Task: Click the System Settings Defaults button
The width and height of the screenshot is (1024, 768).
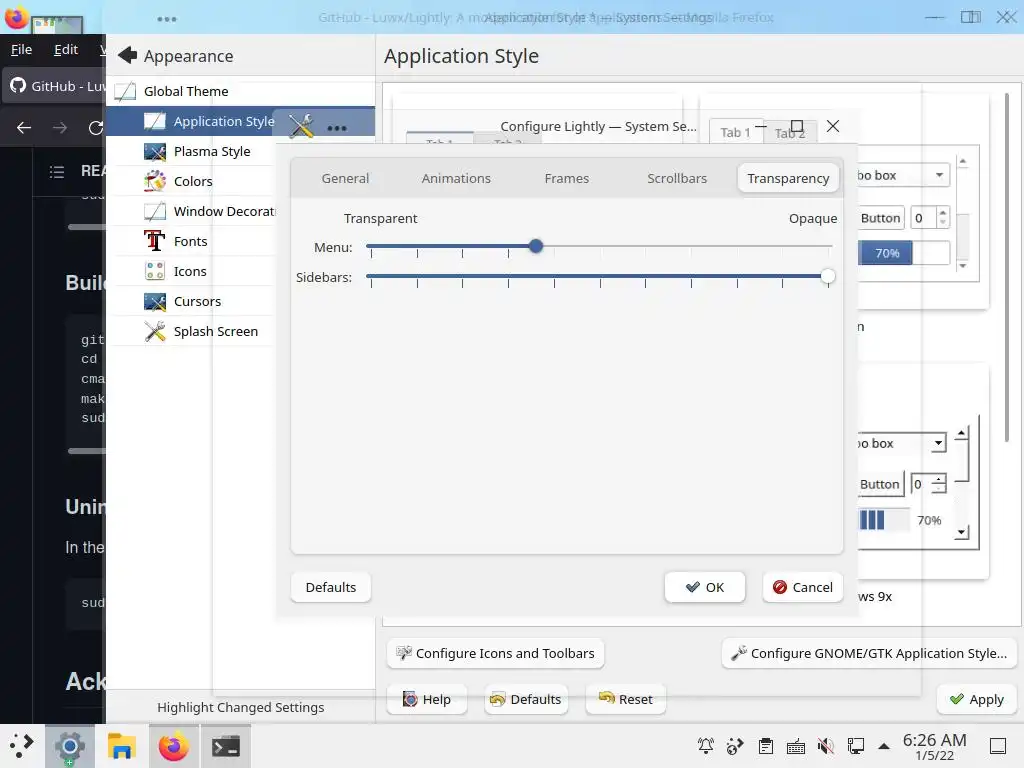Action: pos(526,699)
